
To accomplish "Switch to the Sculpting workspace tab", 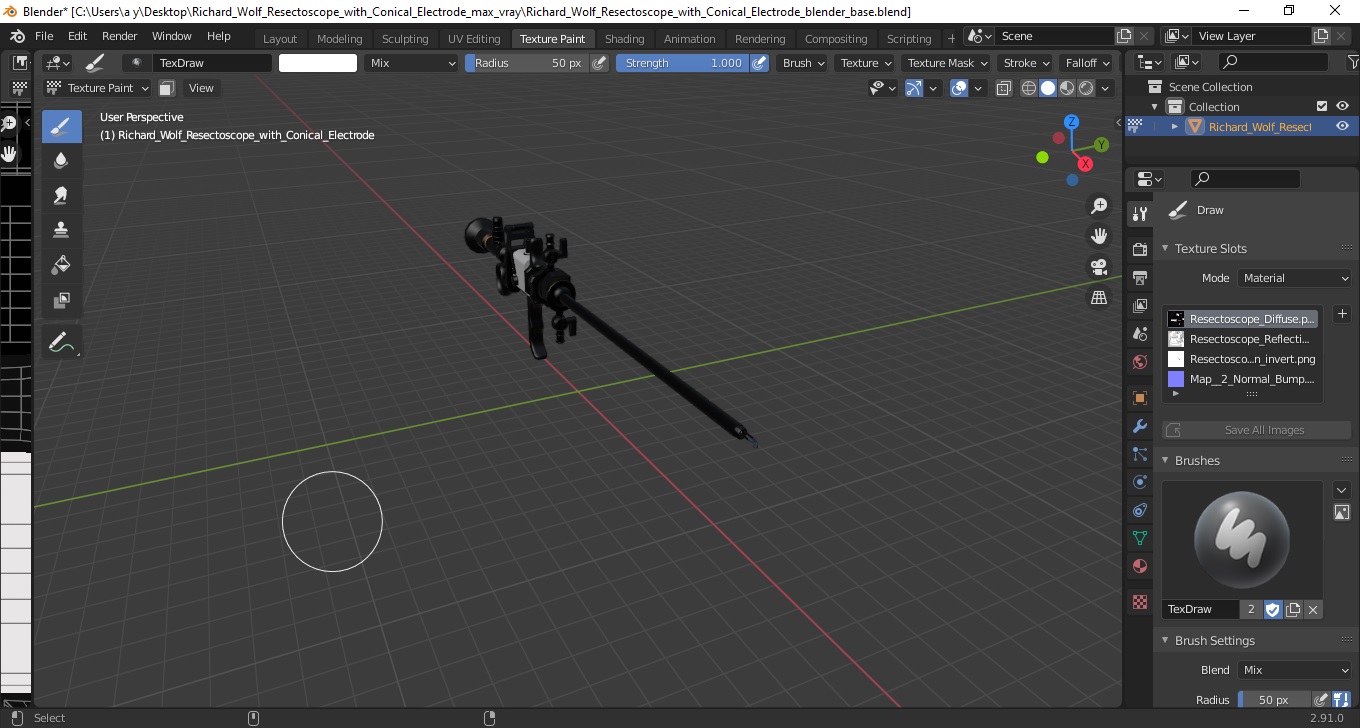I will point(405,38).
